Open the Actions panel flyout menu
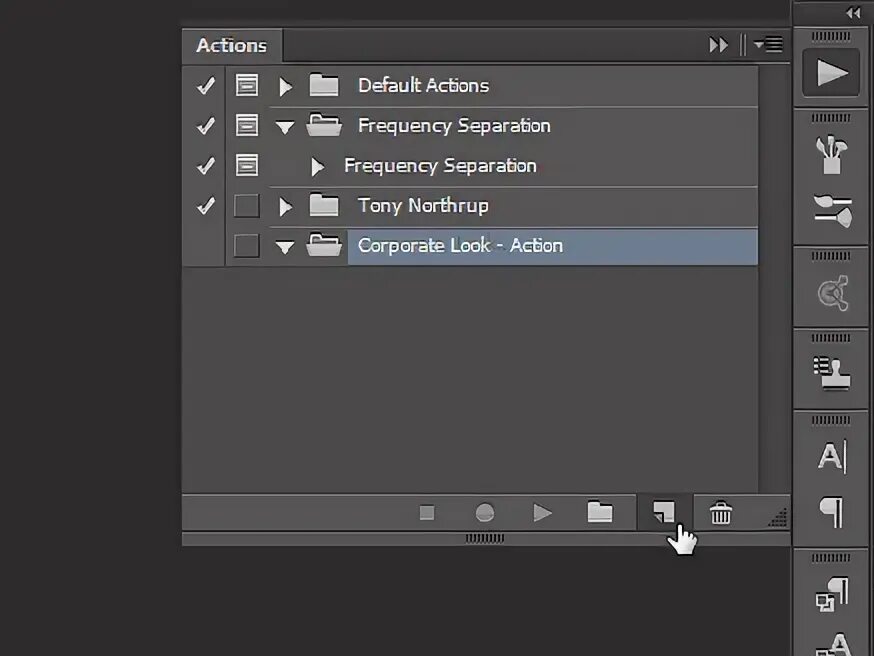Image resolution: width=874 pixels, height=656 pixels. [x=768, y=44]
